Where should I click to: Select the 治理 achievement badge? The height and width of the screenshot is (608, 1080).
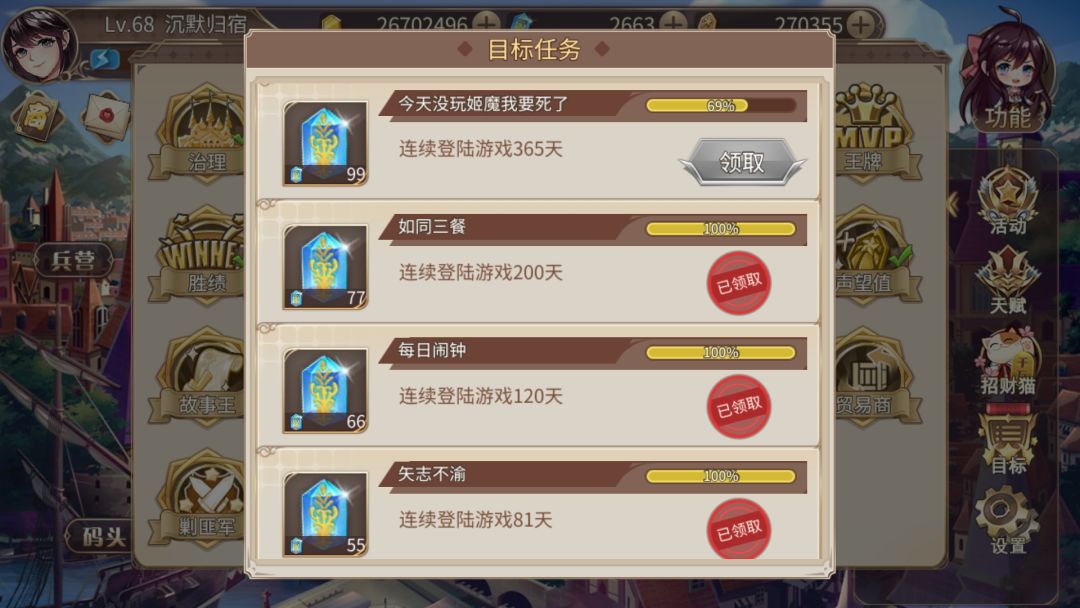[x=200, y=133]
